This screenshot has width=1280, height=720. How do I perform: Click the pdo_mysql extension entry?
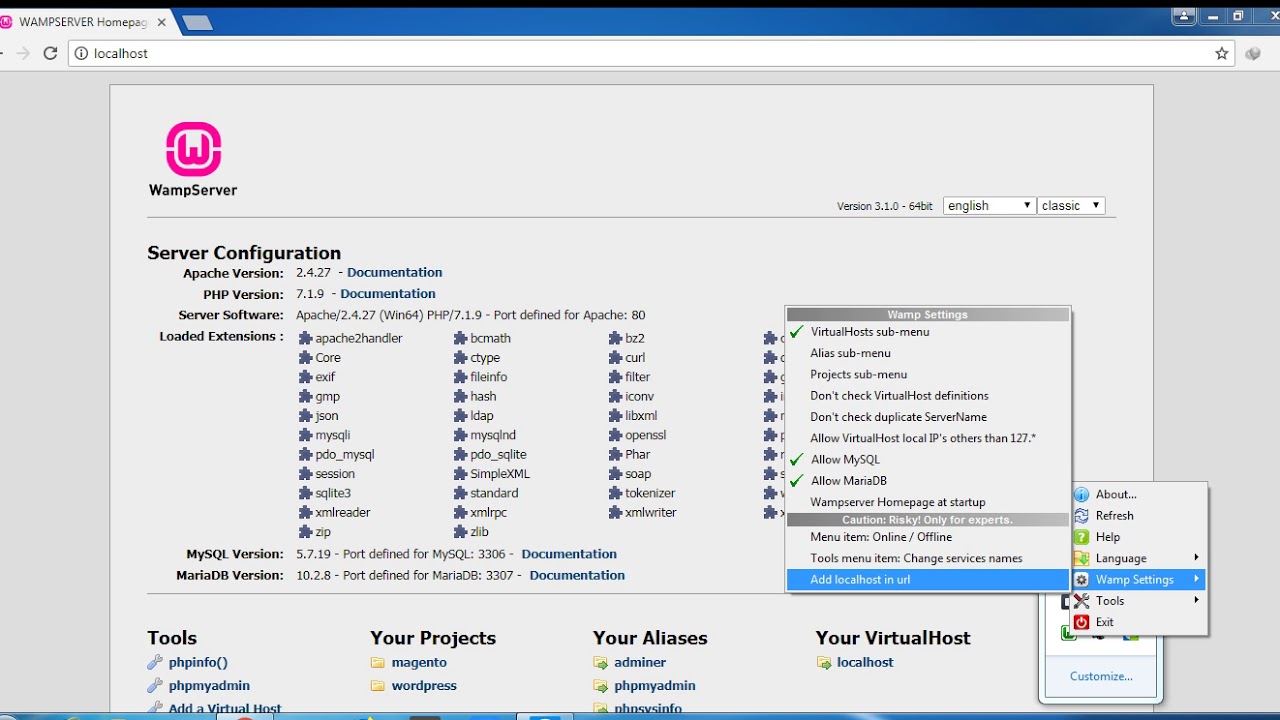coord(337,454)
